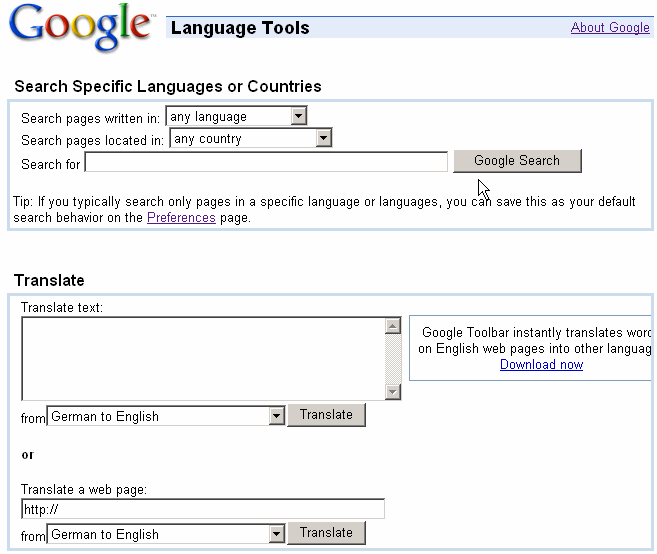Click the 'Search pages written in:' label
The image size is (657, 554).
click(x=91, y=118)
